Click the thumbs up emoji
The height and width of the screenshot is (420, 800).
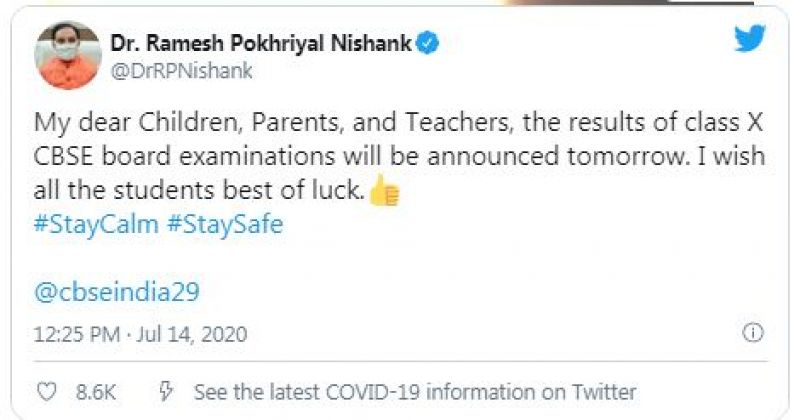384,191
